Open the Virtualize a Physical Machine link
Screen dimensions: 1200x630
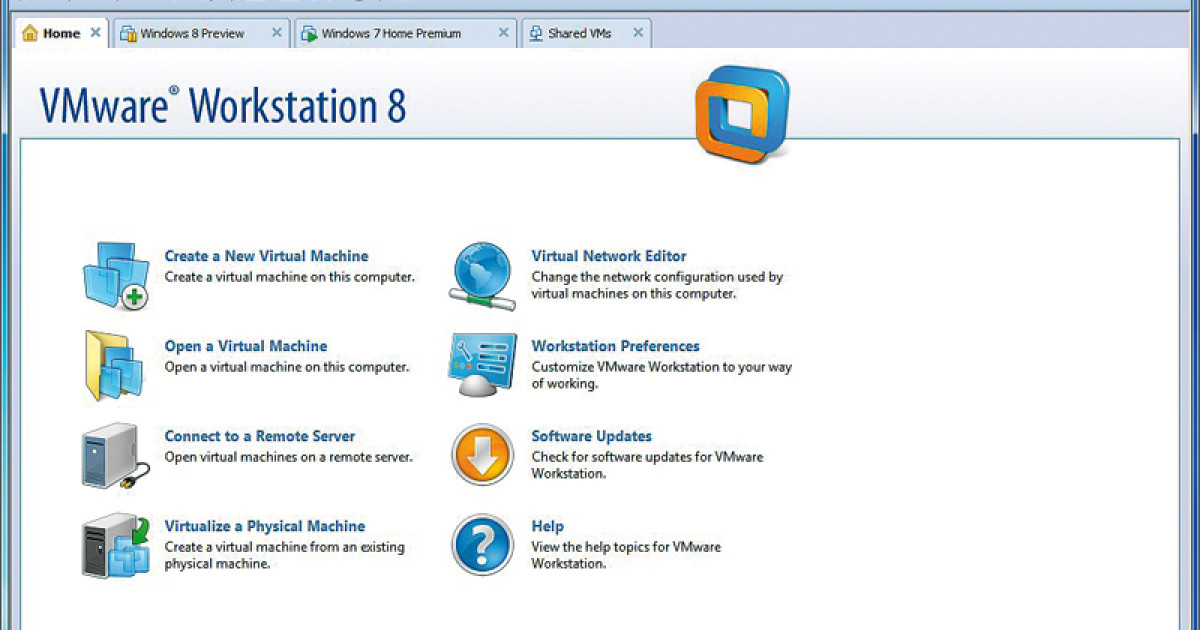(x=265, y=526)
